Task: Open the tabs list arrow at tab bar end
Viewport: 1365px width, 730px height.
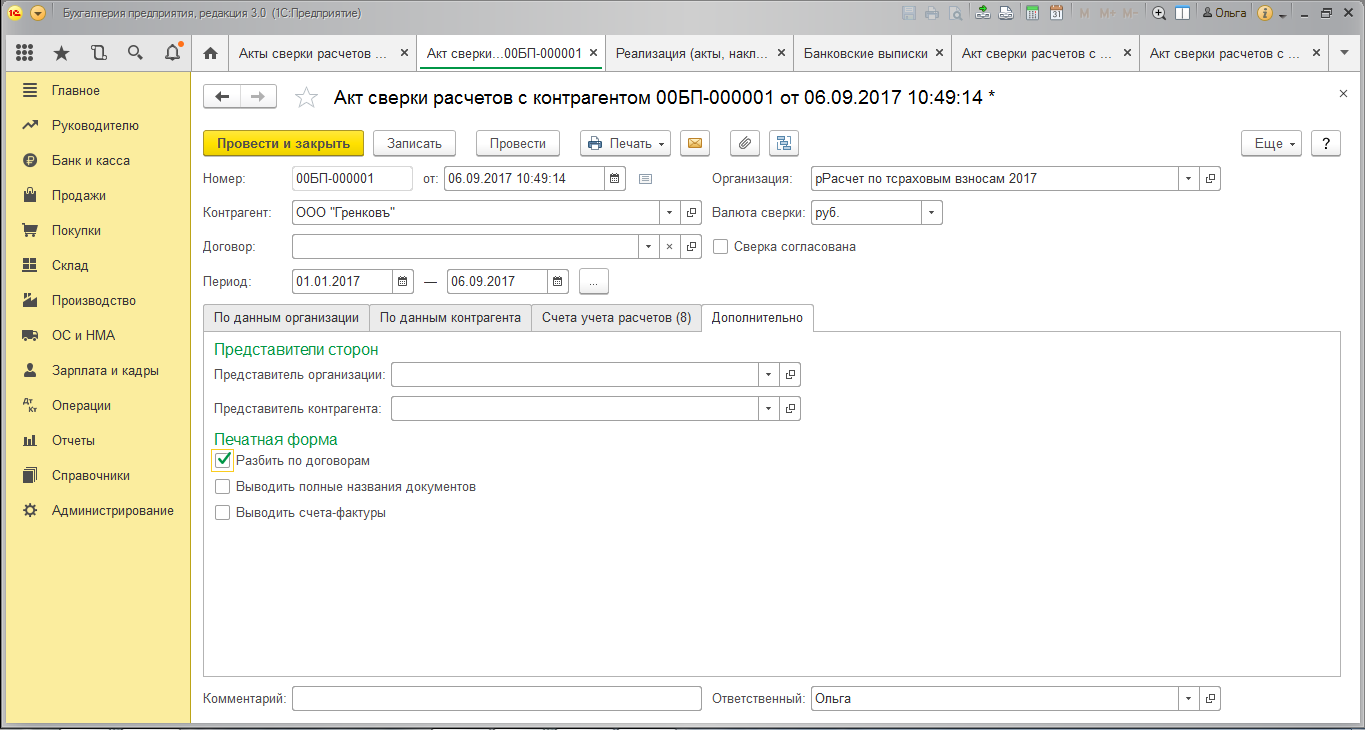Action: [x=1343, y=54]
